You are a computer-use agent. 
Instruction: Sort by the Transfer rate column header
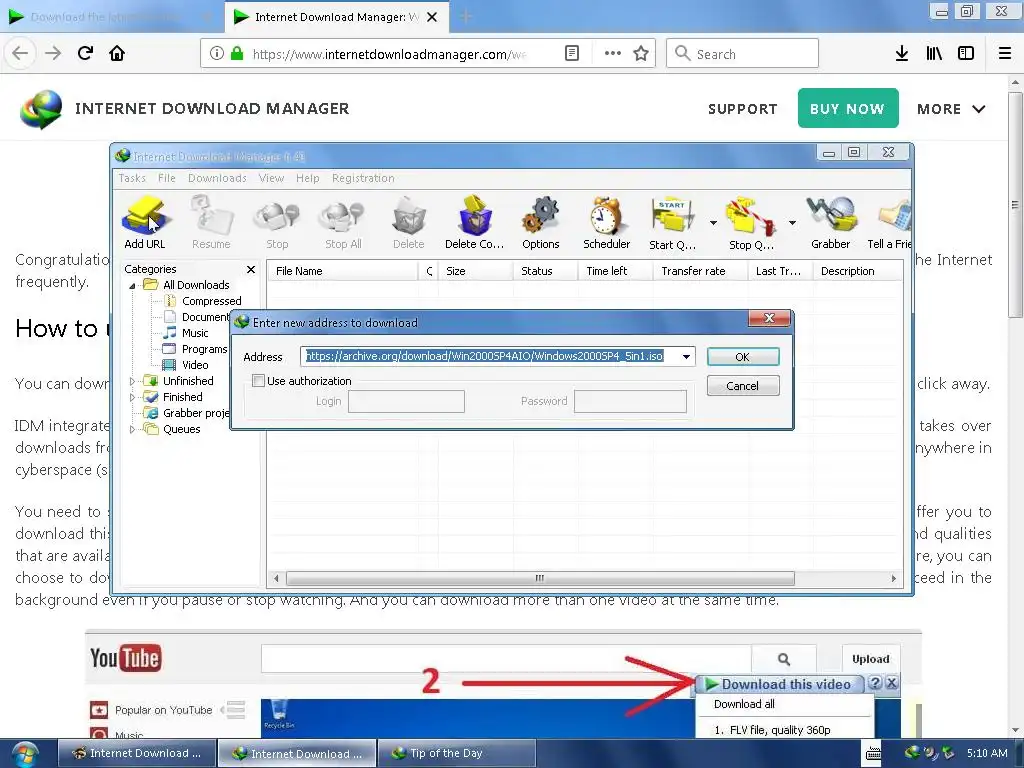[699, 271]
